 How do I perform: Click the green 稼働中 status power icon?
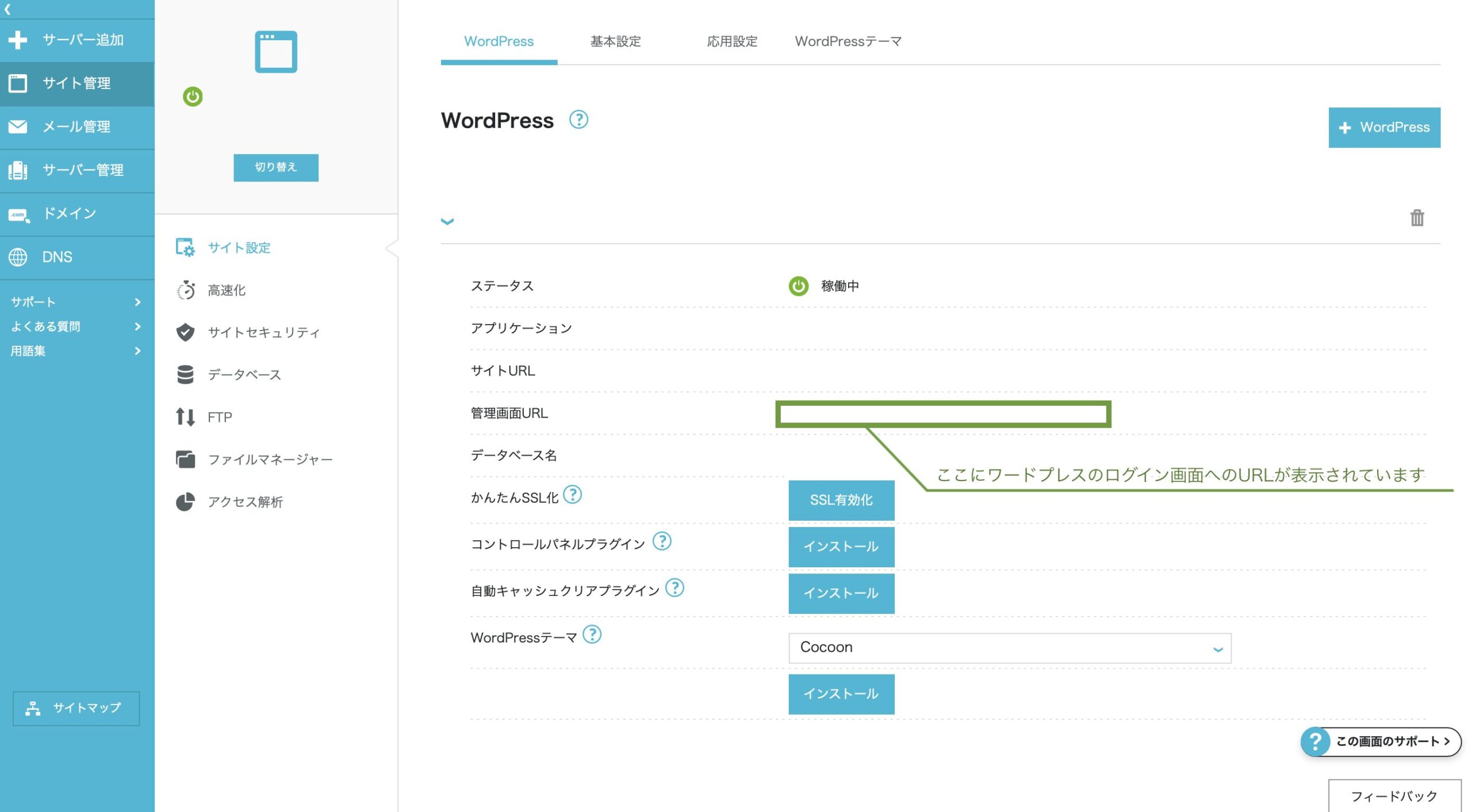(x=798, y=286)
